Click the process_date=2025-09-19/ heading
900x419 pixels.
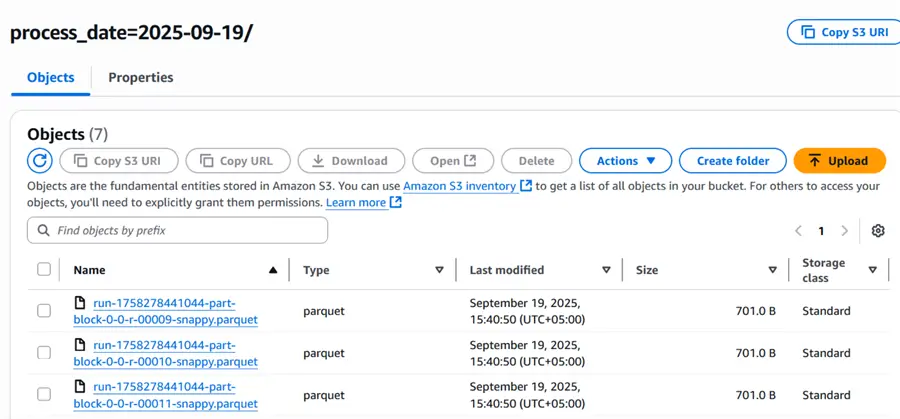(x=131, y=33)
